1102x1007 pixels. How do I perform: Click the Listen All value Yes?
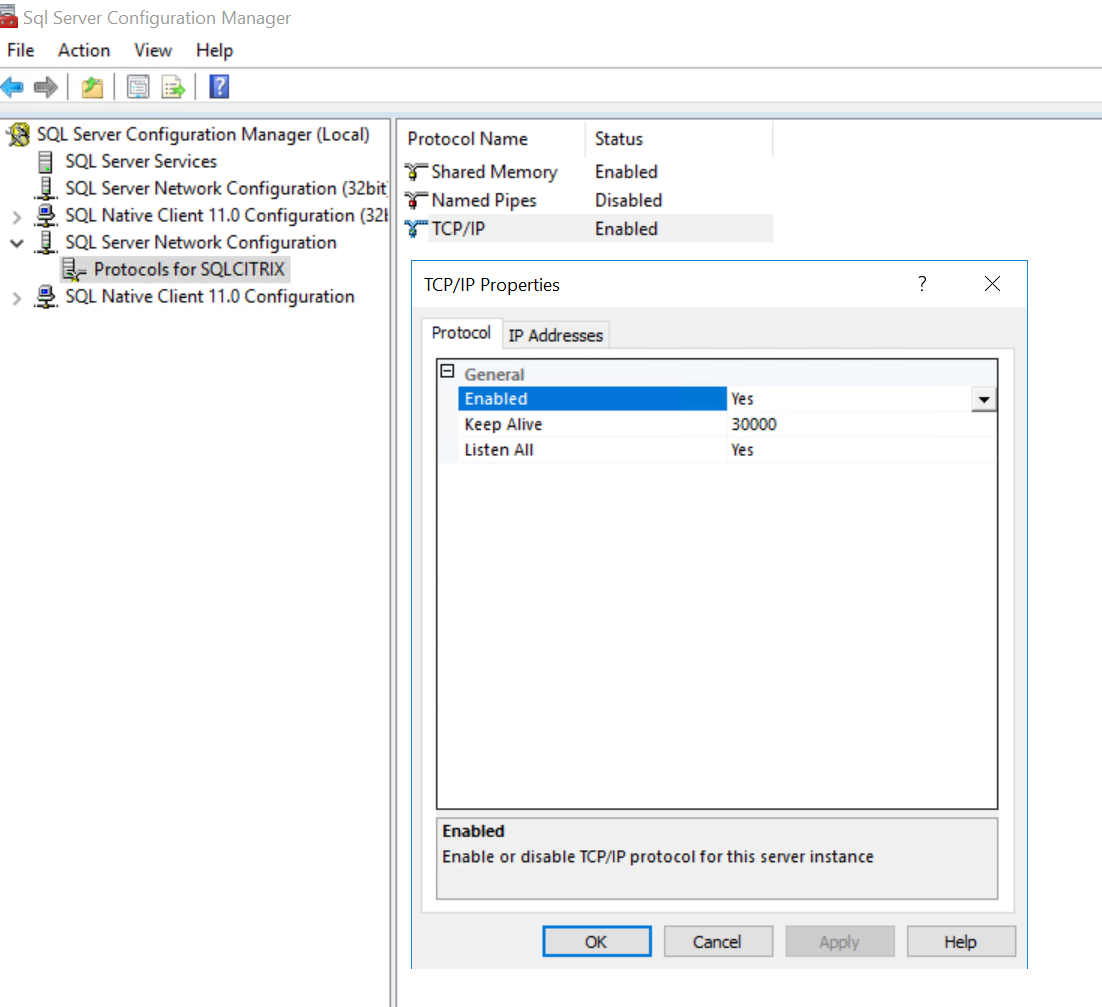(x=742, y=450)
